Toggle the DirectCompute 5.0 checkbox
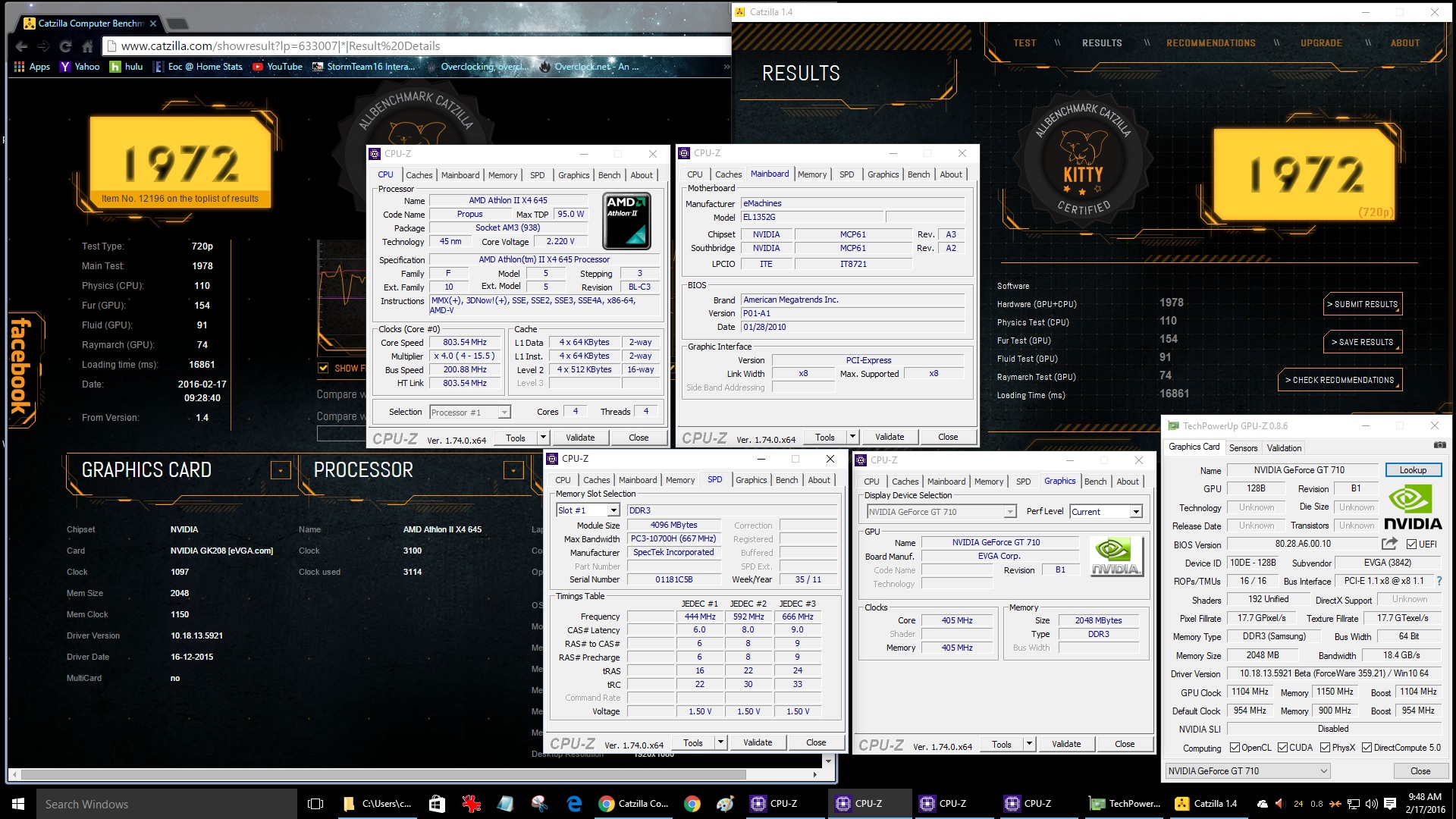 pyautogui.click(x=1367, y=748)
